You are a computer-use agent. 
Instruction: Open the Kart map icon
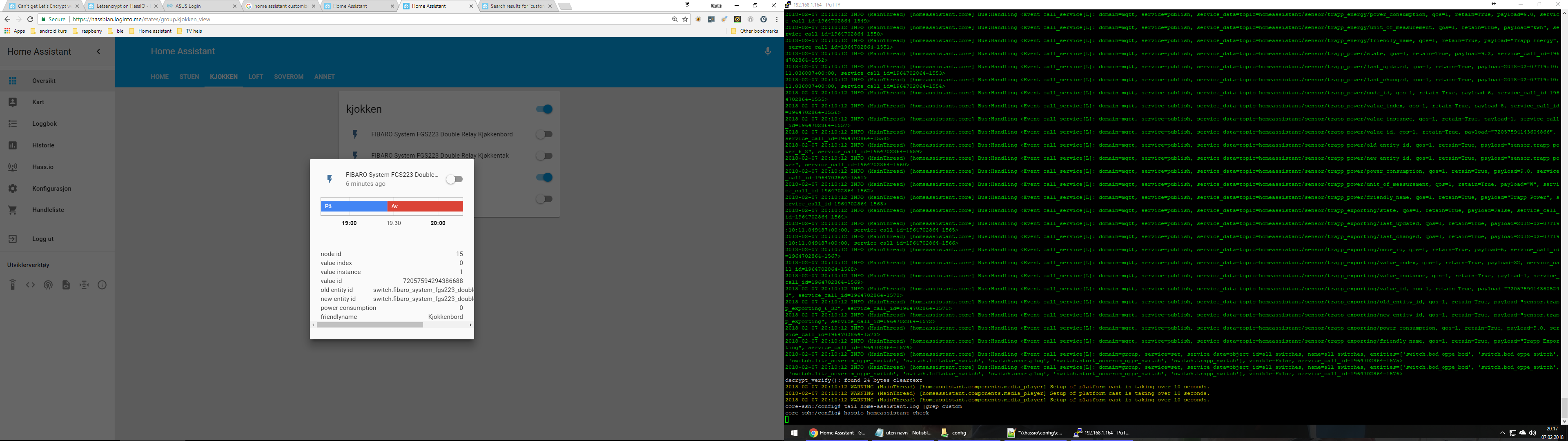pos(13,102)
